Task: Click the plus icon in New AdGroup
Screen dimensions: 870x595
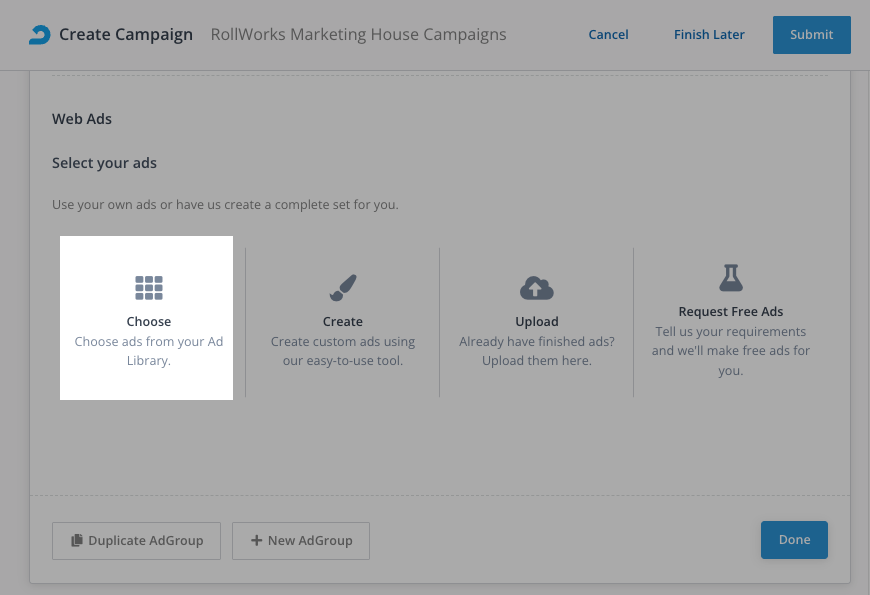Action: pos(256,541)
